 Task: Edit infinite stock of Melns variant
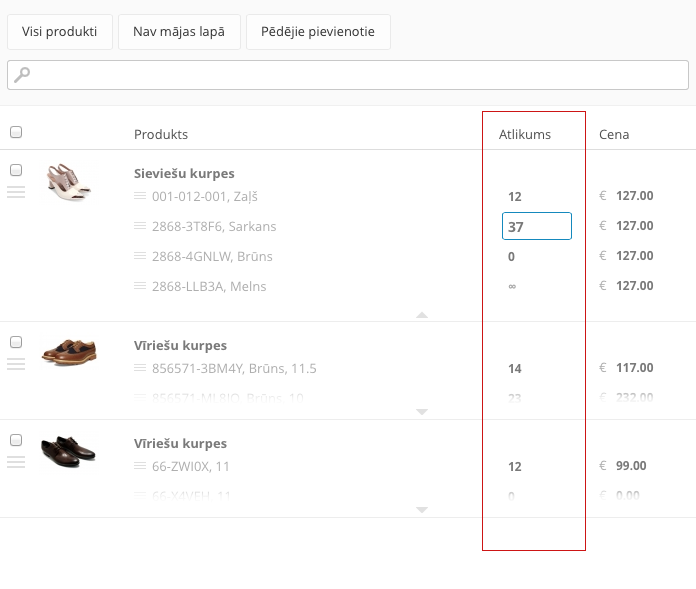tap(512, 286)
